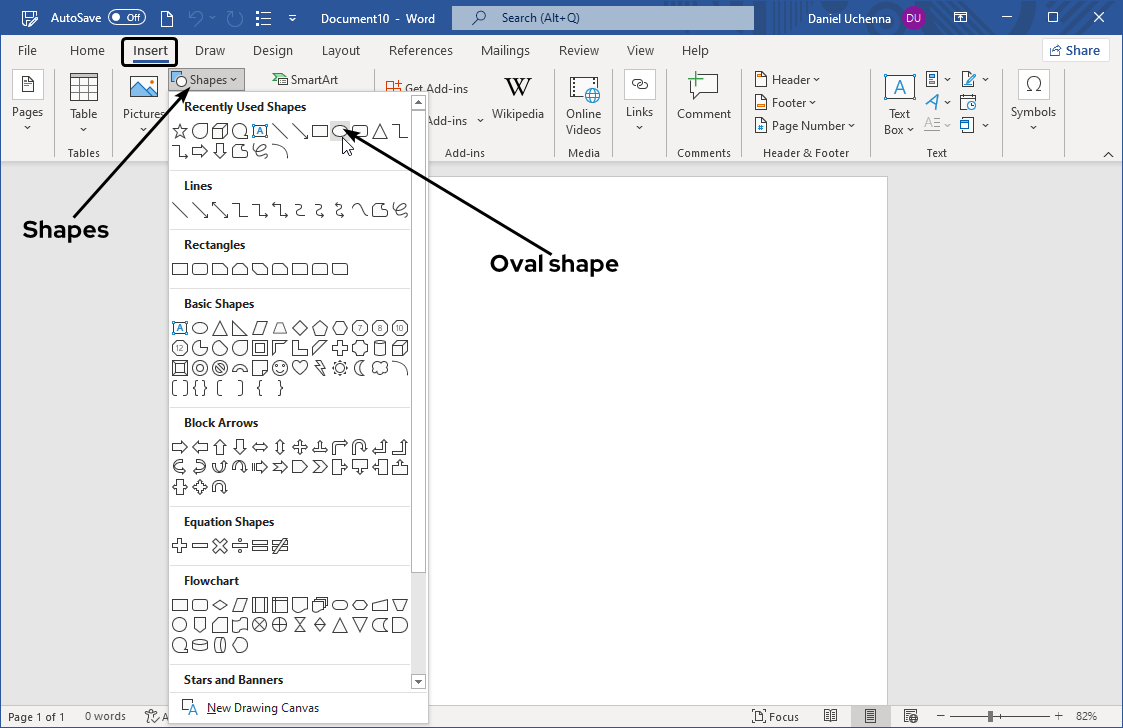Click New Drawing Canvas
This screenshot has width=1123, height=728.
pyautogui.click(x=262, y=708)
